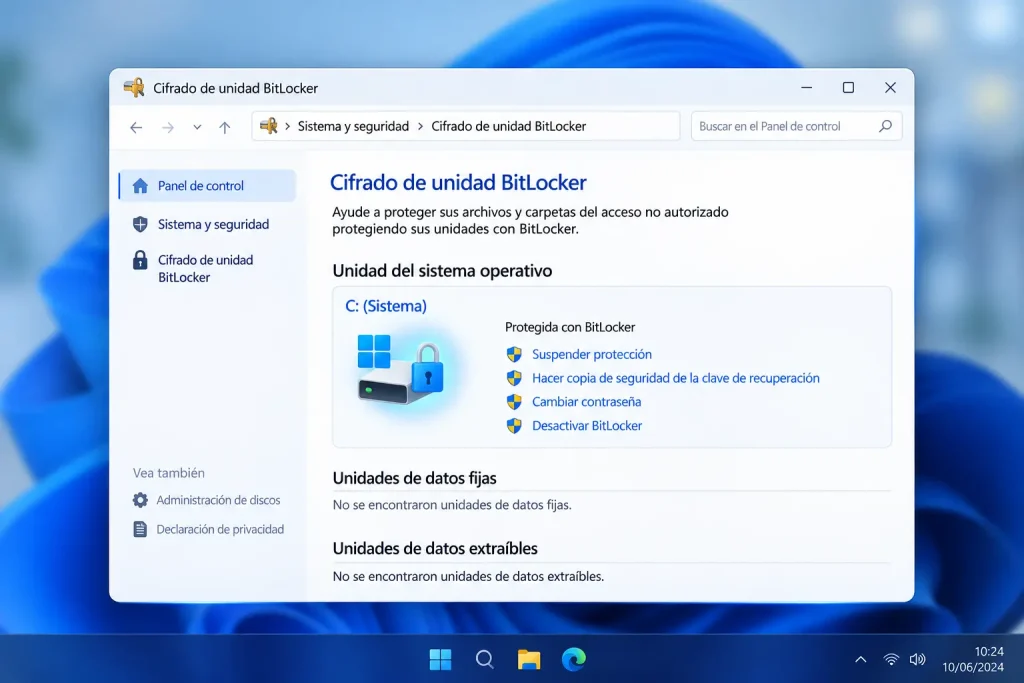Screen dimensions: 1024x683
Task: Click 'Unidades de datos extraíbles' heading
Action: pos(435,548)
